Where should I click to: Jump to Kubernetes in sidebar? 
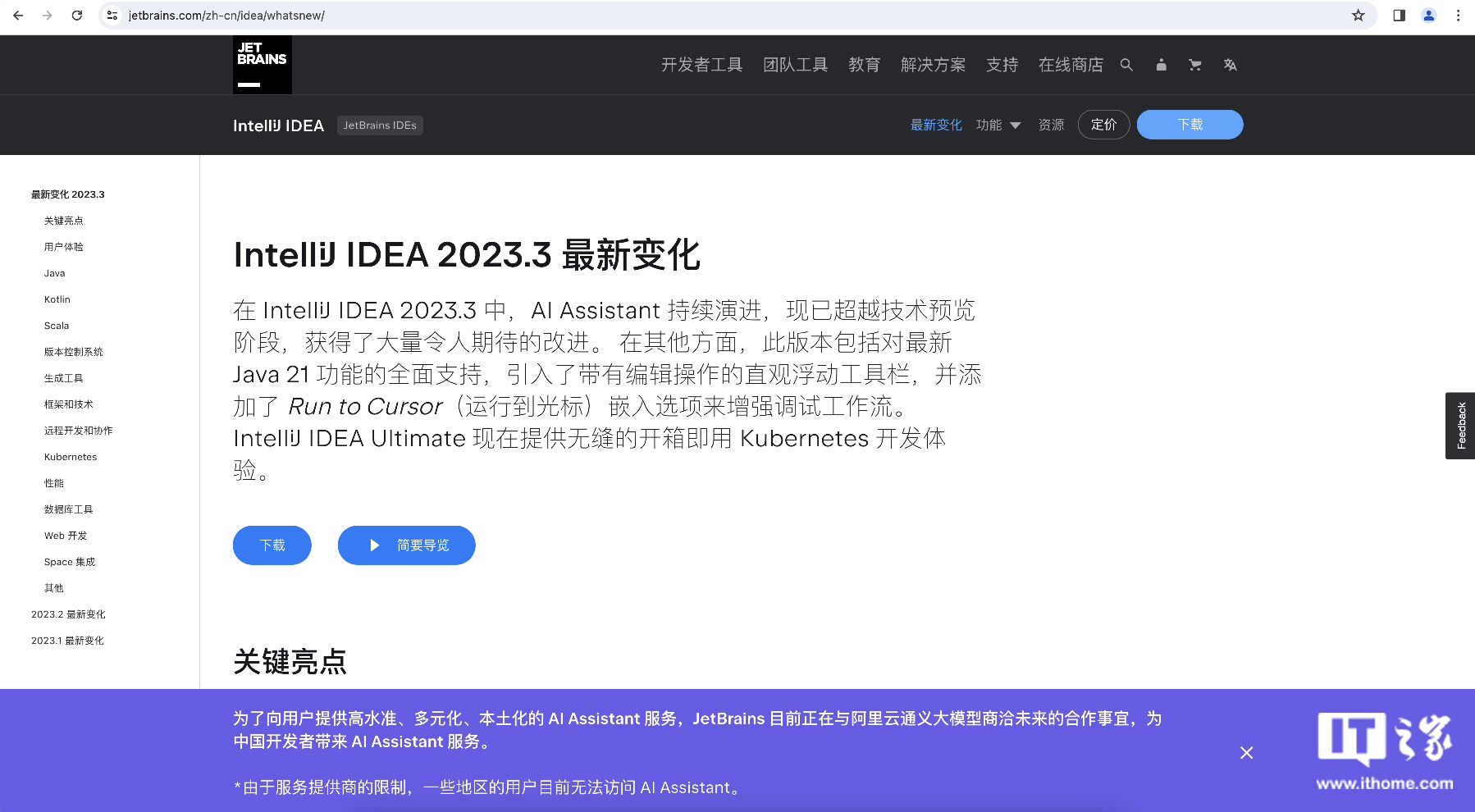[x=71, y=457]
